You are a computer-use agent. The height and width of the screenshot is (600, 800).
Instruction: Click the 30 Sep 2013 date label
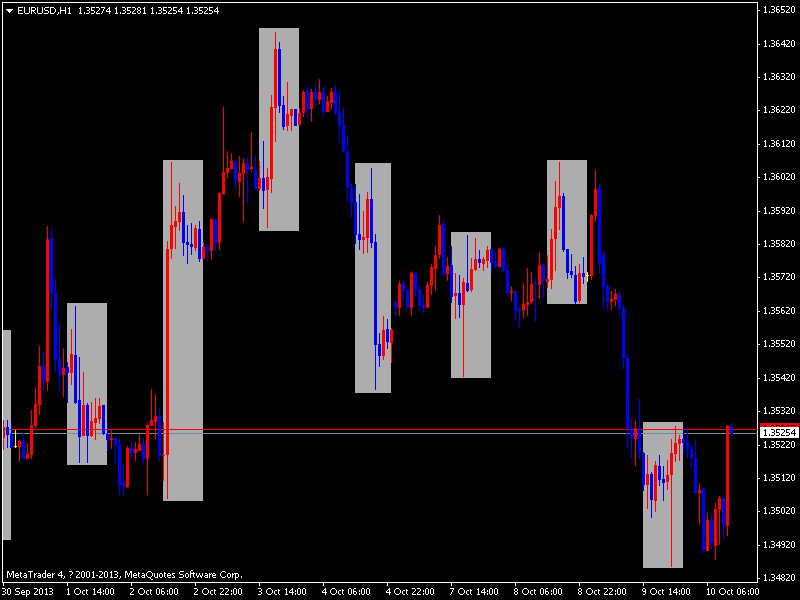pyautogui.click(x=28, y=592)
